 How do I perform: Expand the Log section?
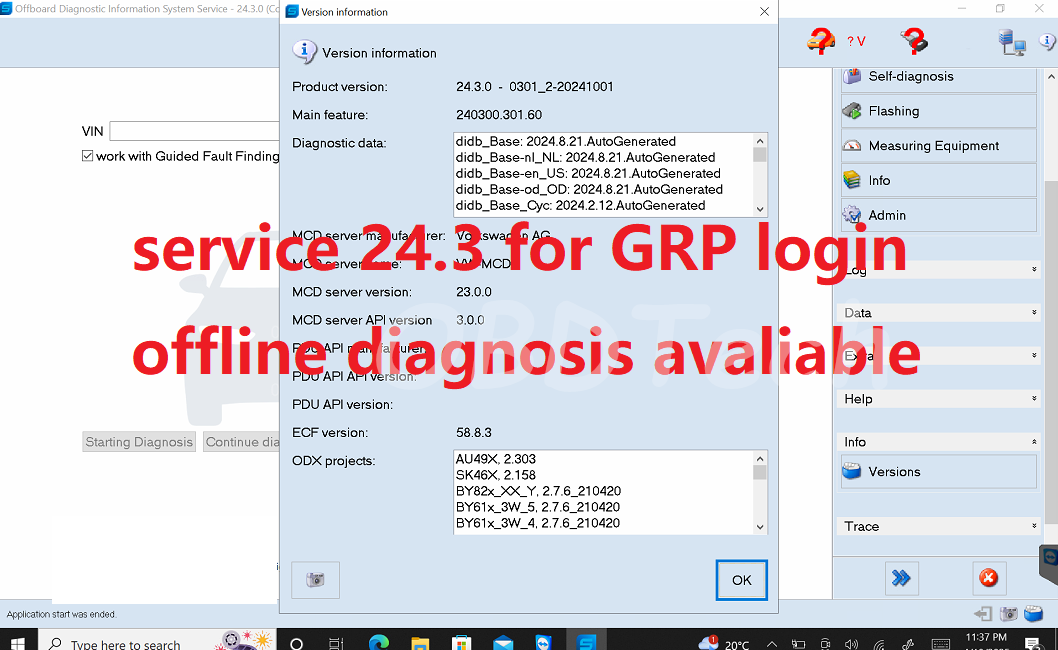[x=939, y=270]
